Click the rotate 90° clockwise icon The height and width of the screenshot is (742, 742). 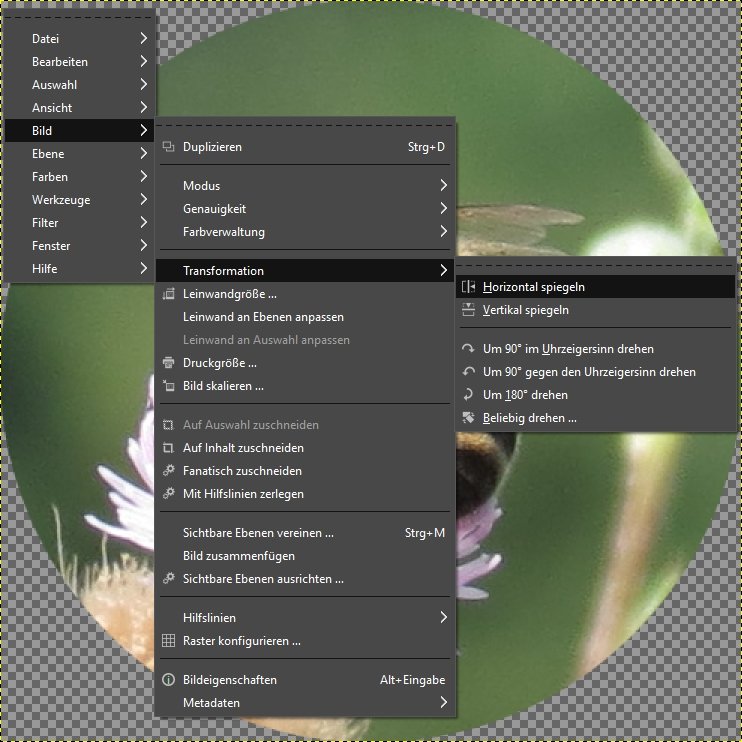pos(468,349)
